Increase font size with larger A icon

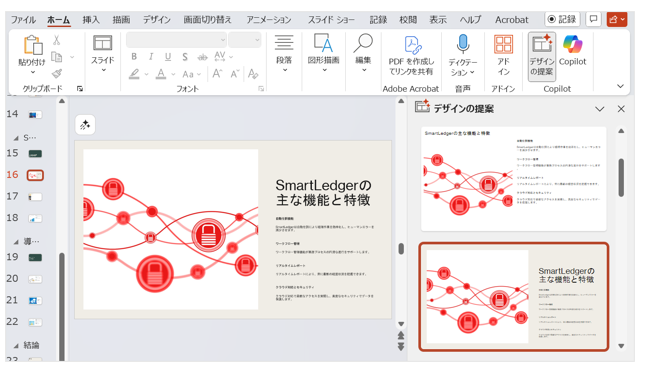coord(217,74)
